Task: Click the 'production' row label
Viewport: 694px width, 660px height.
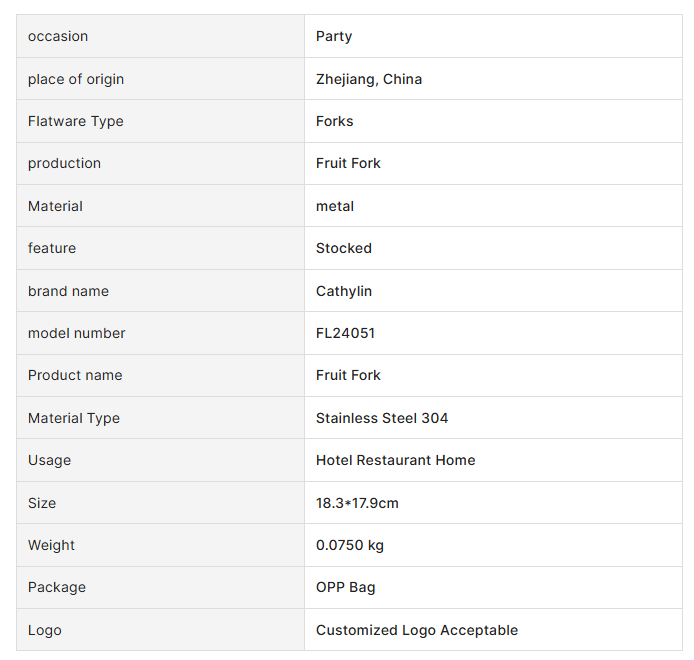Action: [x=64, y=163]
